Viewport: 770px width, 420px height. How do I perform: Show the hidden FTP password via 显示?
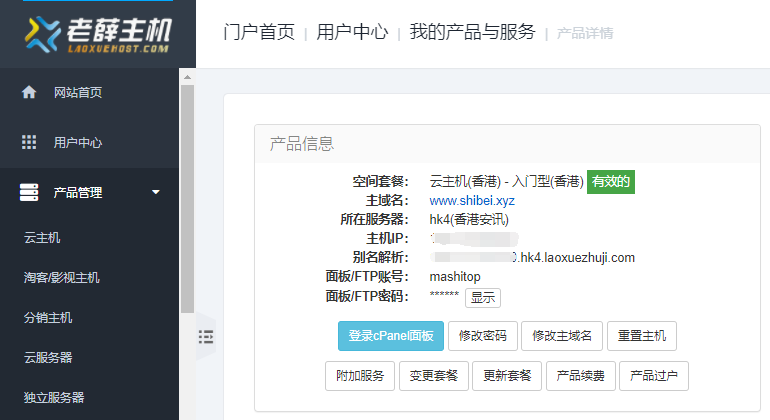[482, 297]
